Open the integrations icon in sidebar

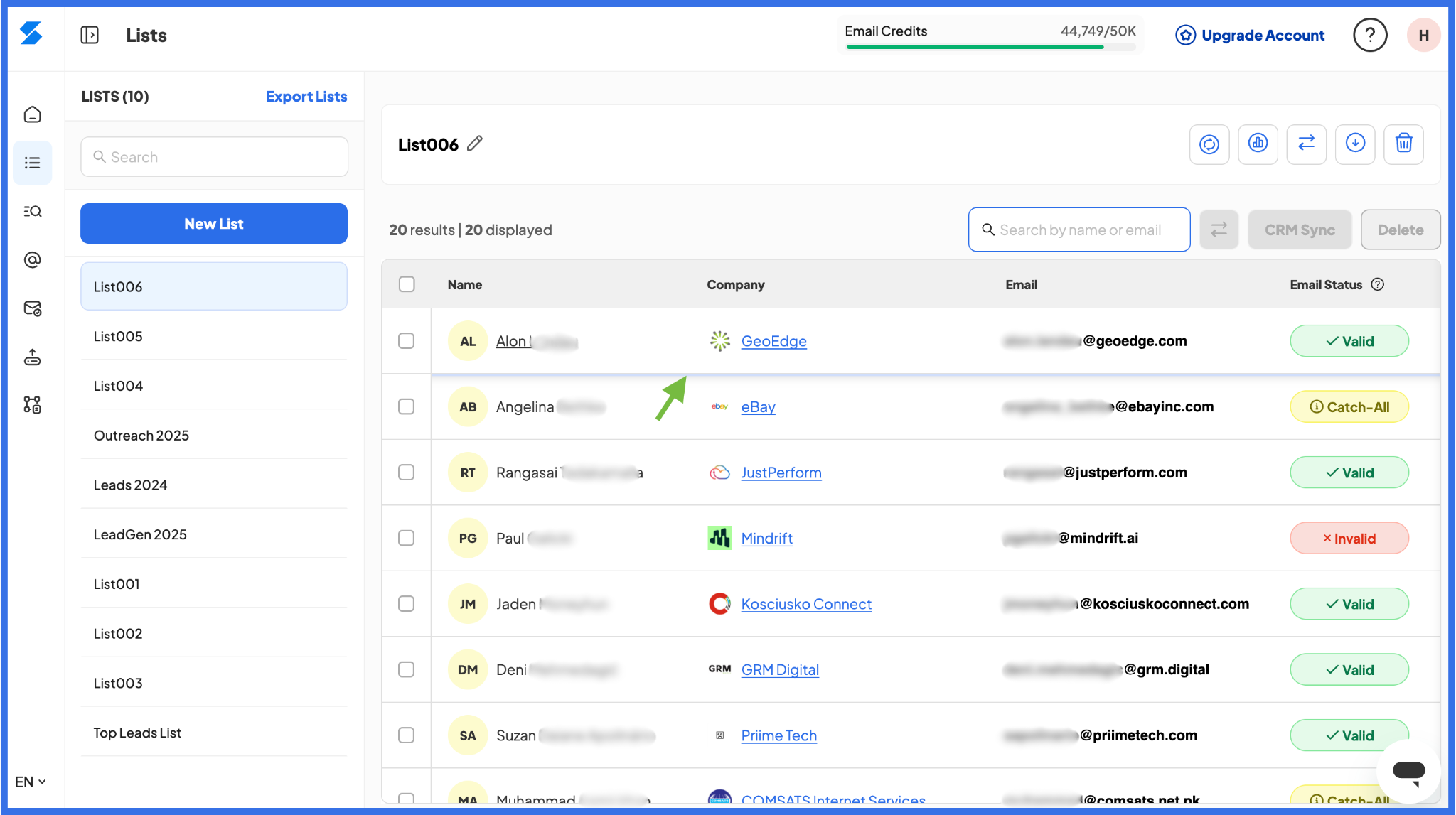click(33, 405)
